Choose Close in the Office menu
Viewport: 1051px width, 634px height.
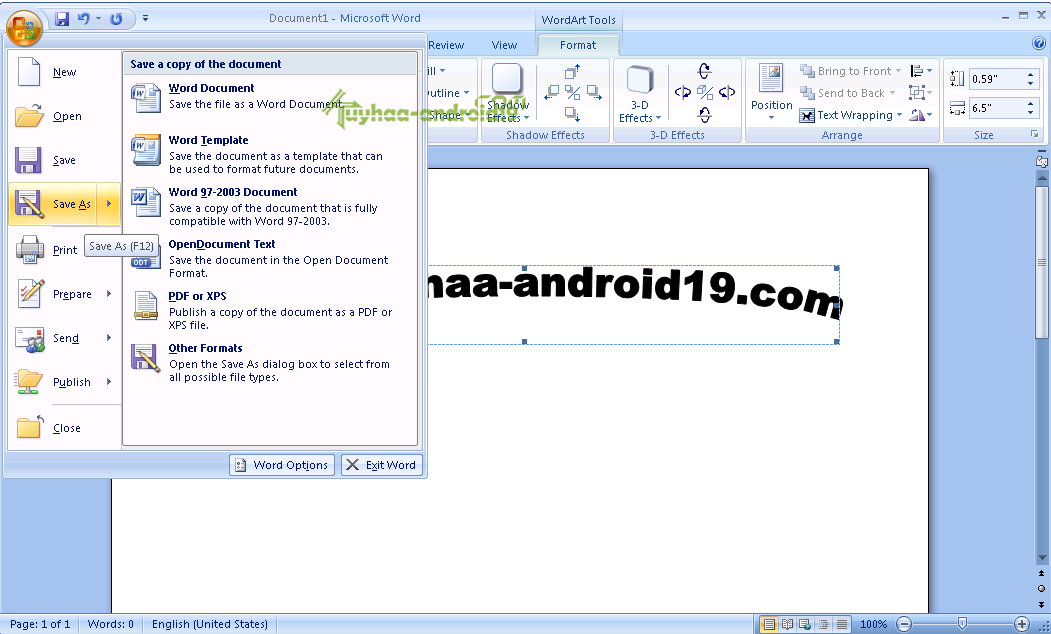click(64, 428)
